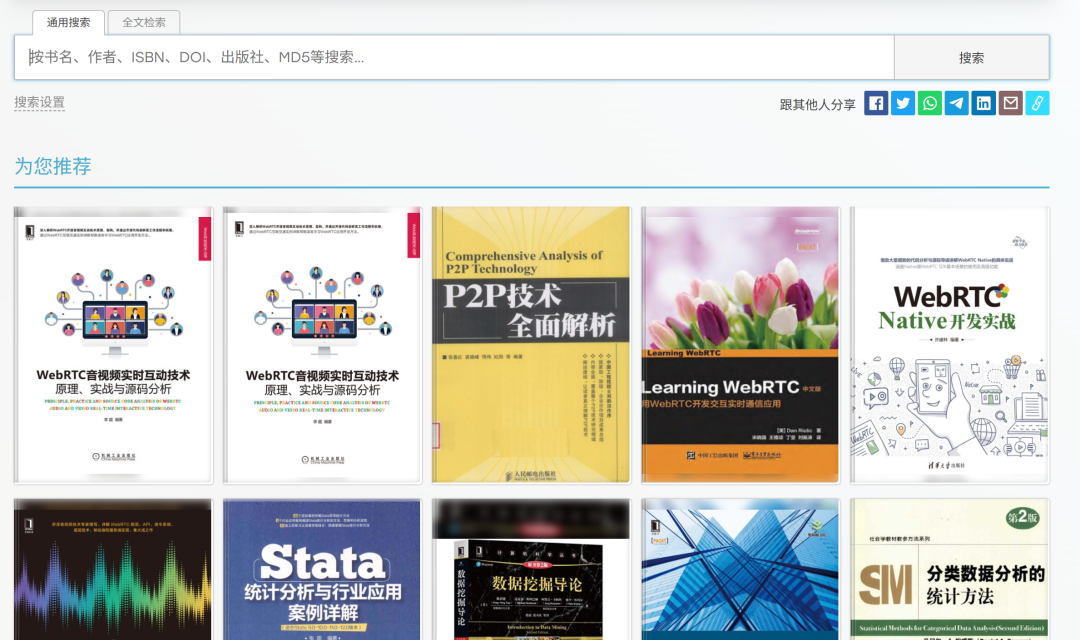
Task: Open the 搜索设置 settings link
Action: 39,102
